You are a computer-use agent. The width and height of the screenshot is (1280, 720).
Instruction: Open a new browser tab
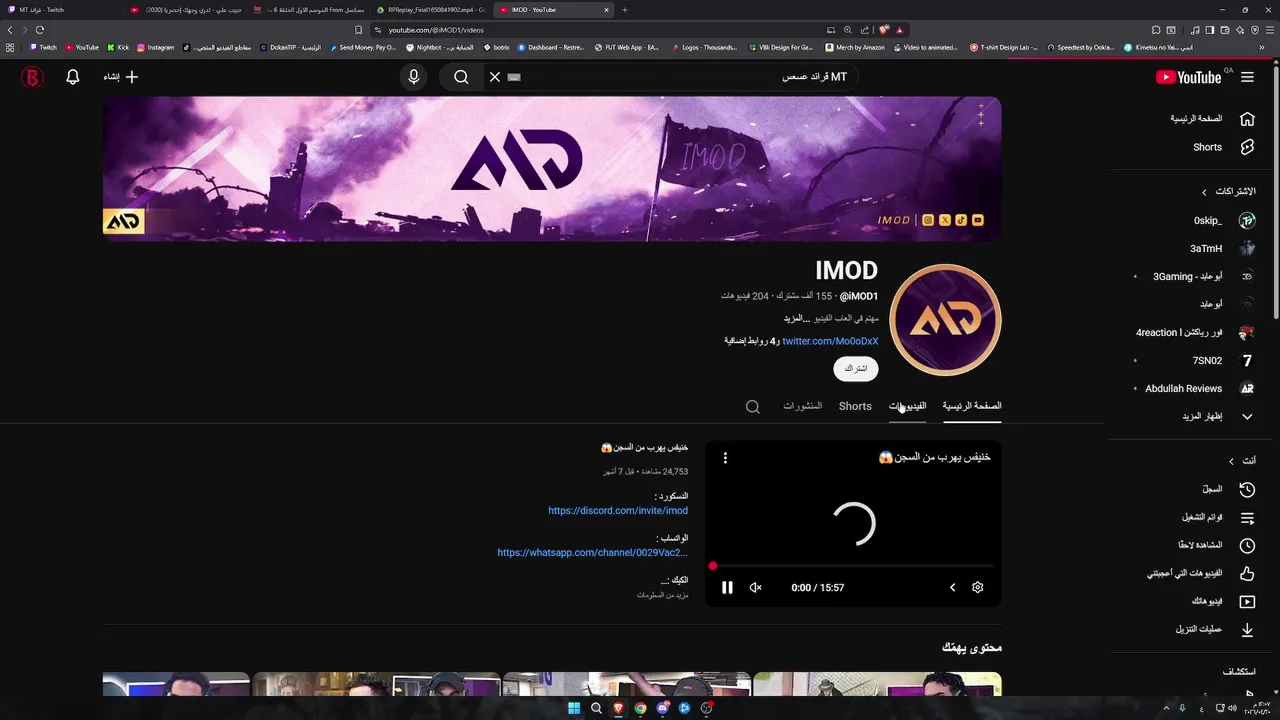tap(625, 10)
